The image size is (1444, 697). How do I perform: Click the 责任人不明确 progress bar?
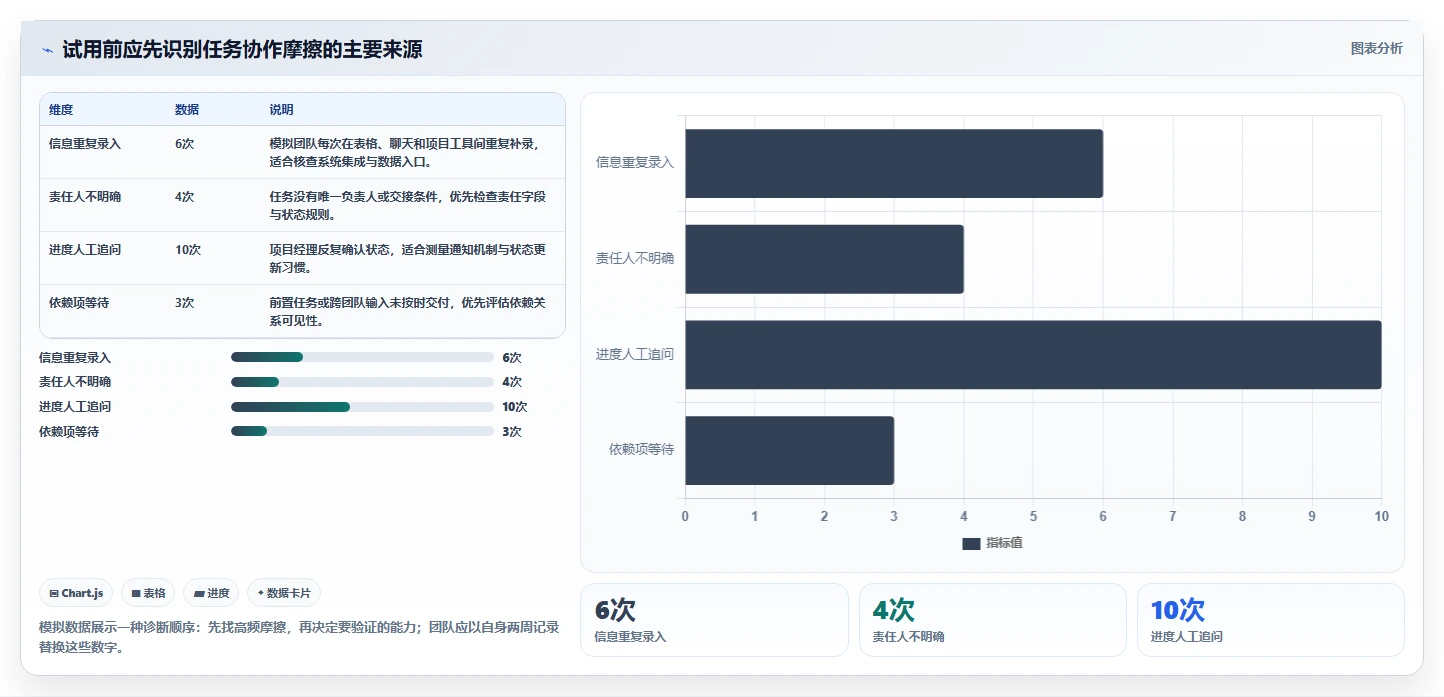(x=362, y=382)
